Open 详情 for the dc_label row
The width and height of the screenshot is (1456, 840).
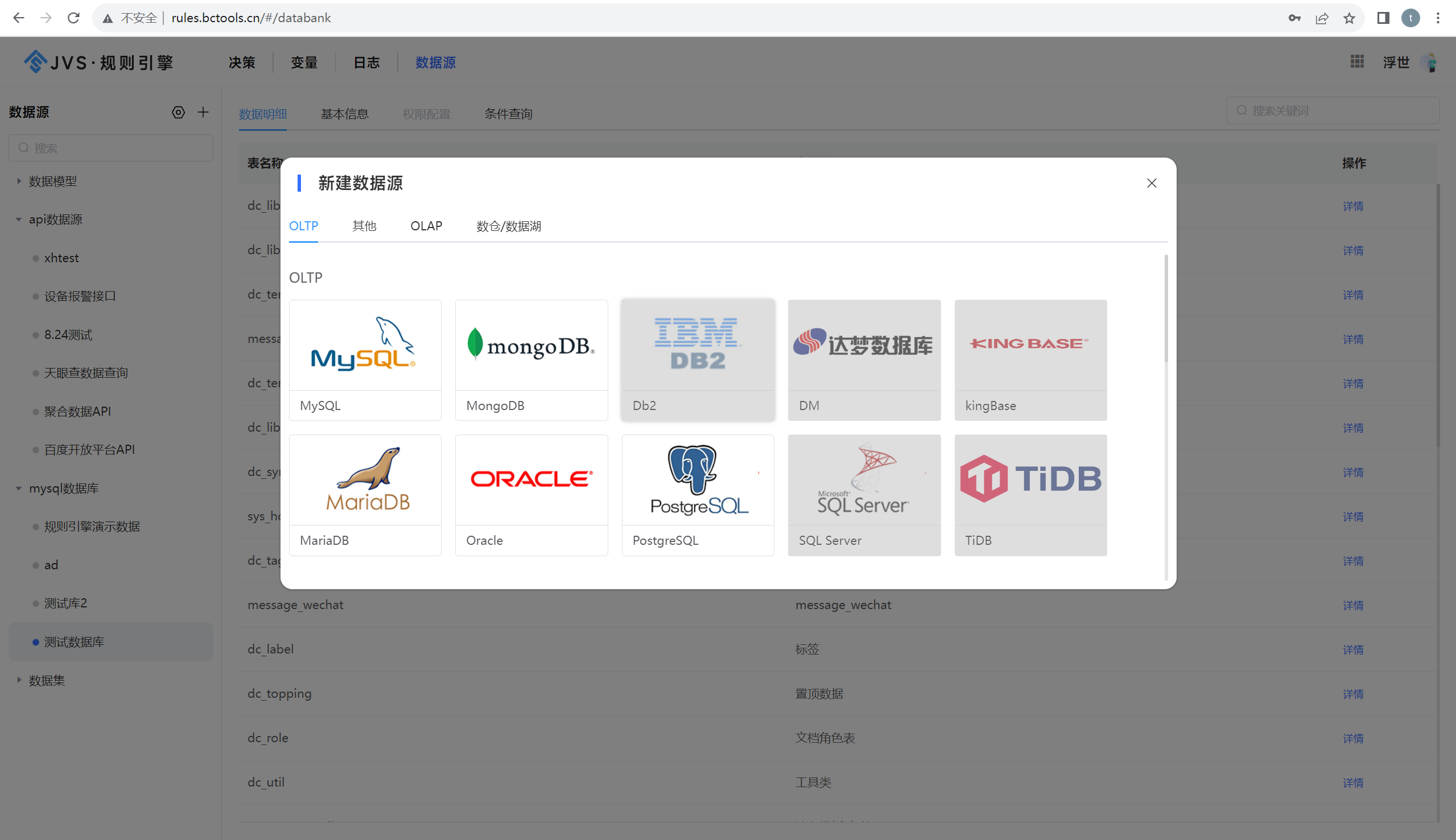coord(1354,649)
